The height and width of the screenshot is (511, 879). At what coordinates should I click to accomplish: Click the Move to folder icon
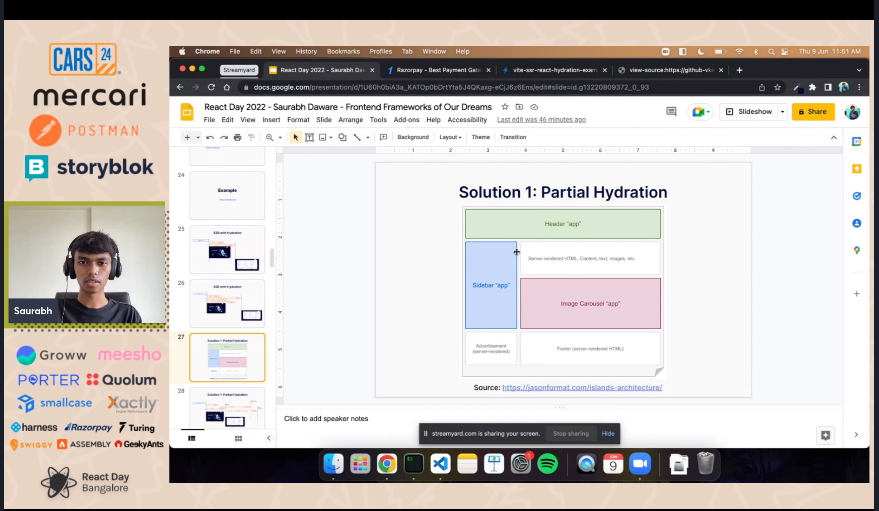[519, 106]
